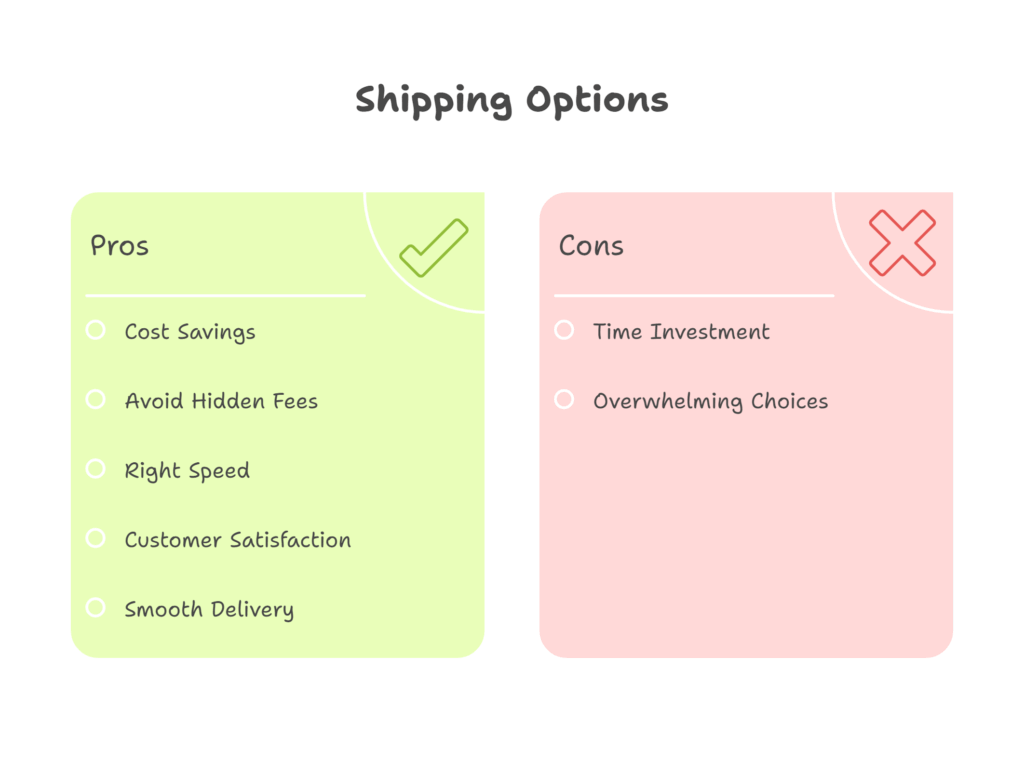Select the Time Investment label
The width and height of the screenshot is (1024, 764).
(x=681, y=332)
